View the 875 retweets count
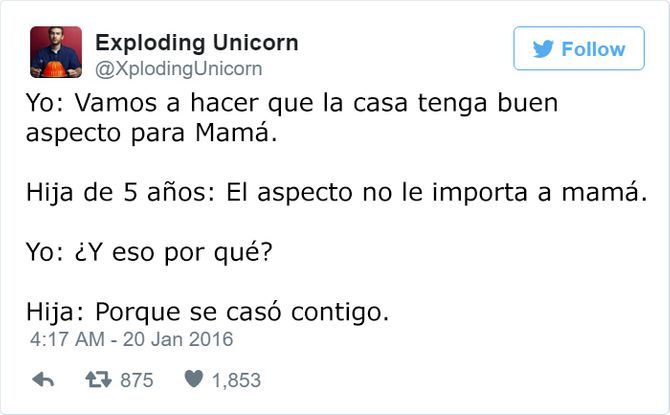This screenshot has height=415, width=670. pos(137,380)
